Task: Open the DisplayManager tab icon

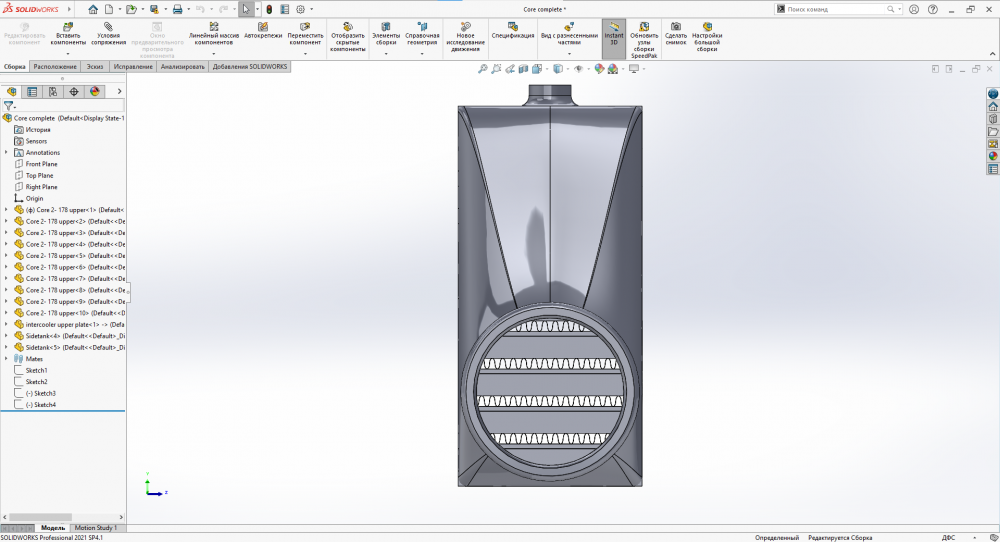Action: pos(95,91)
